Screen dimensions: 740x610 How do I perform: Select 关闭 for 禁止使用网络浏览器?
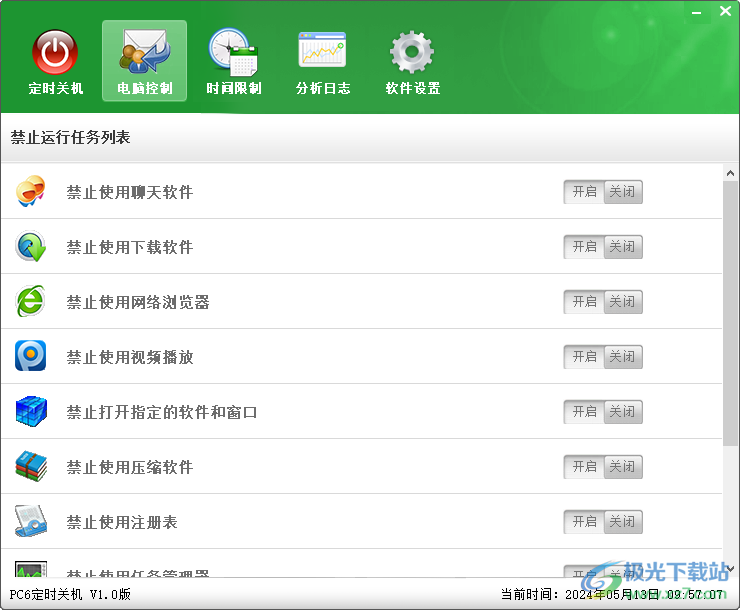pyautogui.click(x=623, y=302)
